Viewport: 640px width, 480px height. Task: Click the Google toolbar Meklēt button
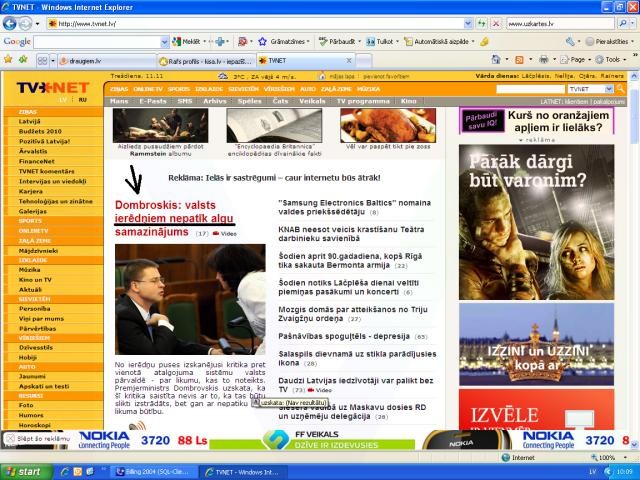tap(188, 41)
